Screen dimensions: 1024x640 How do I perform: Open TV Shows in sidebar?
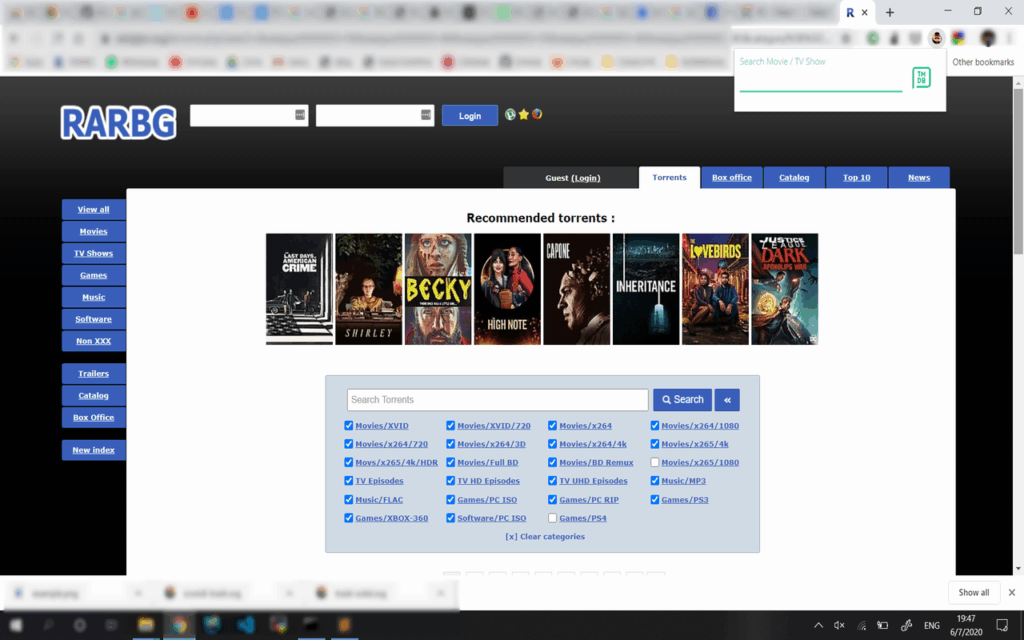click(x=93, y=253)
